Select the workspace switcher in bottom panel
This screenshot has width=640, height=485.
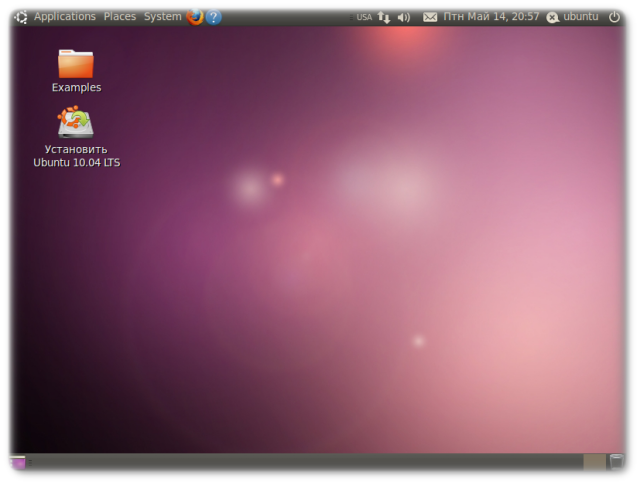(x=594, y=462)
